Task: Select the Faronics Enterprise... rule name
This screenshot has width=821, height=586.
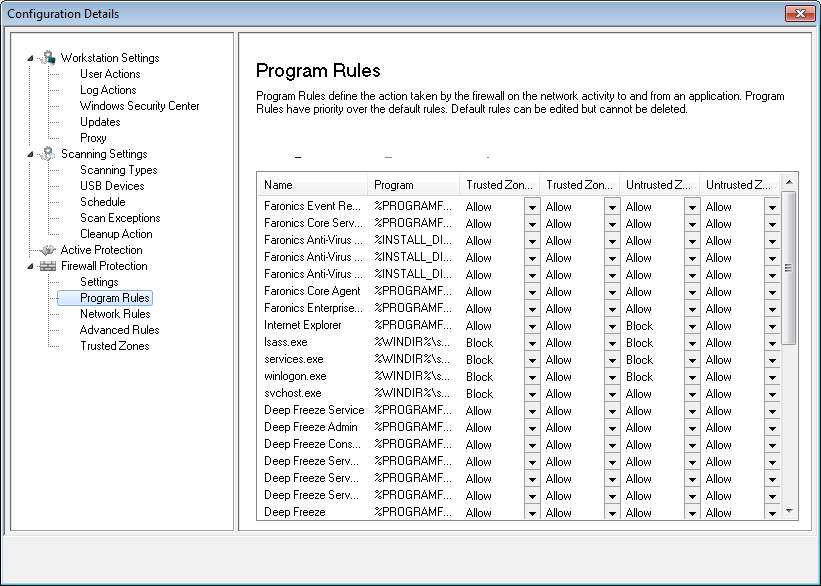Action: pyautogui.click(x=313, y=308)
